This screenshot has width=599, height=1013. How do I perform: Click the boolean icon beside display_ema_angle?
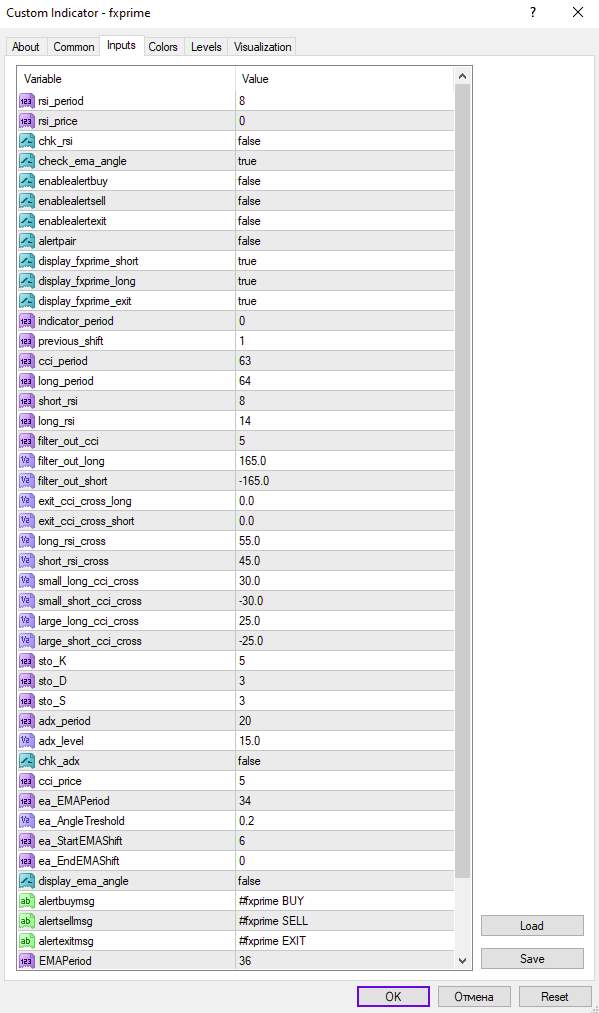click(26, 881)
